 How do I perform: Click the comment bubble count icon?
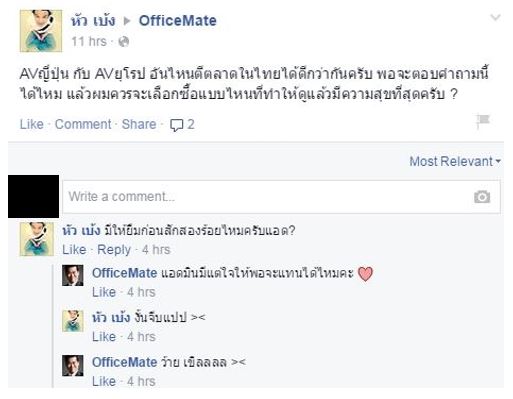point(176,125)
